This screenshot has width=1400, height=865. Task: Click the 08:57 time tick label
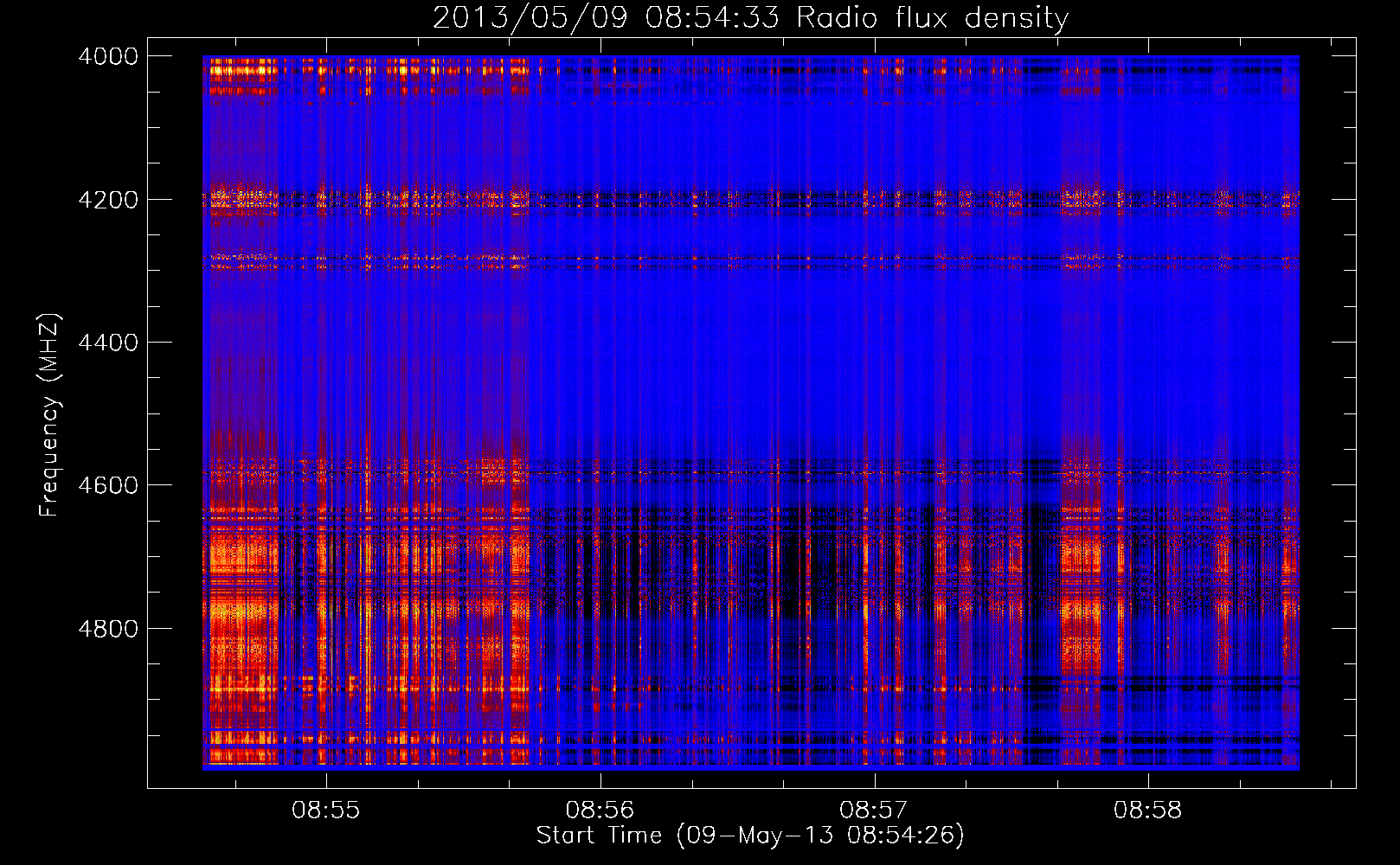[874, 811]
